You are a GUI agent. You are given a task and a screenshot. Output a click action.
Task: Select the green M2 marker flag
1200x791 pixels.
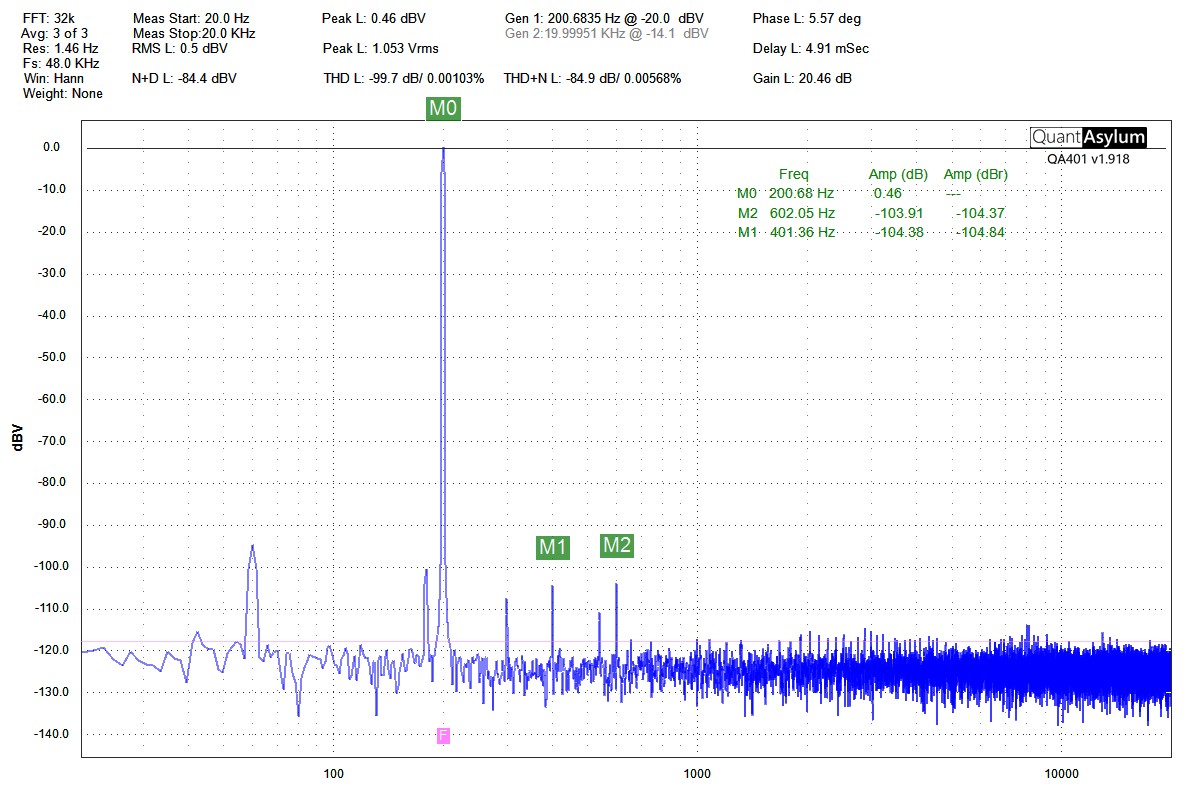(617, 545)
